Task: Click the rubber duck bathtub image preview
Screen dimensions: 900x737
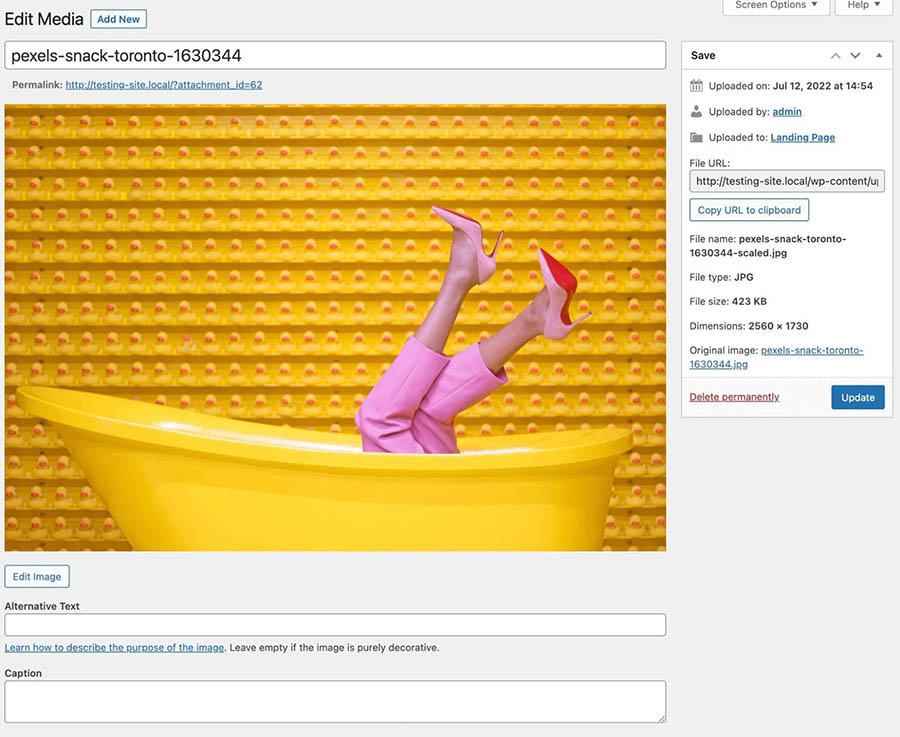Action: pos(335,328)
